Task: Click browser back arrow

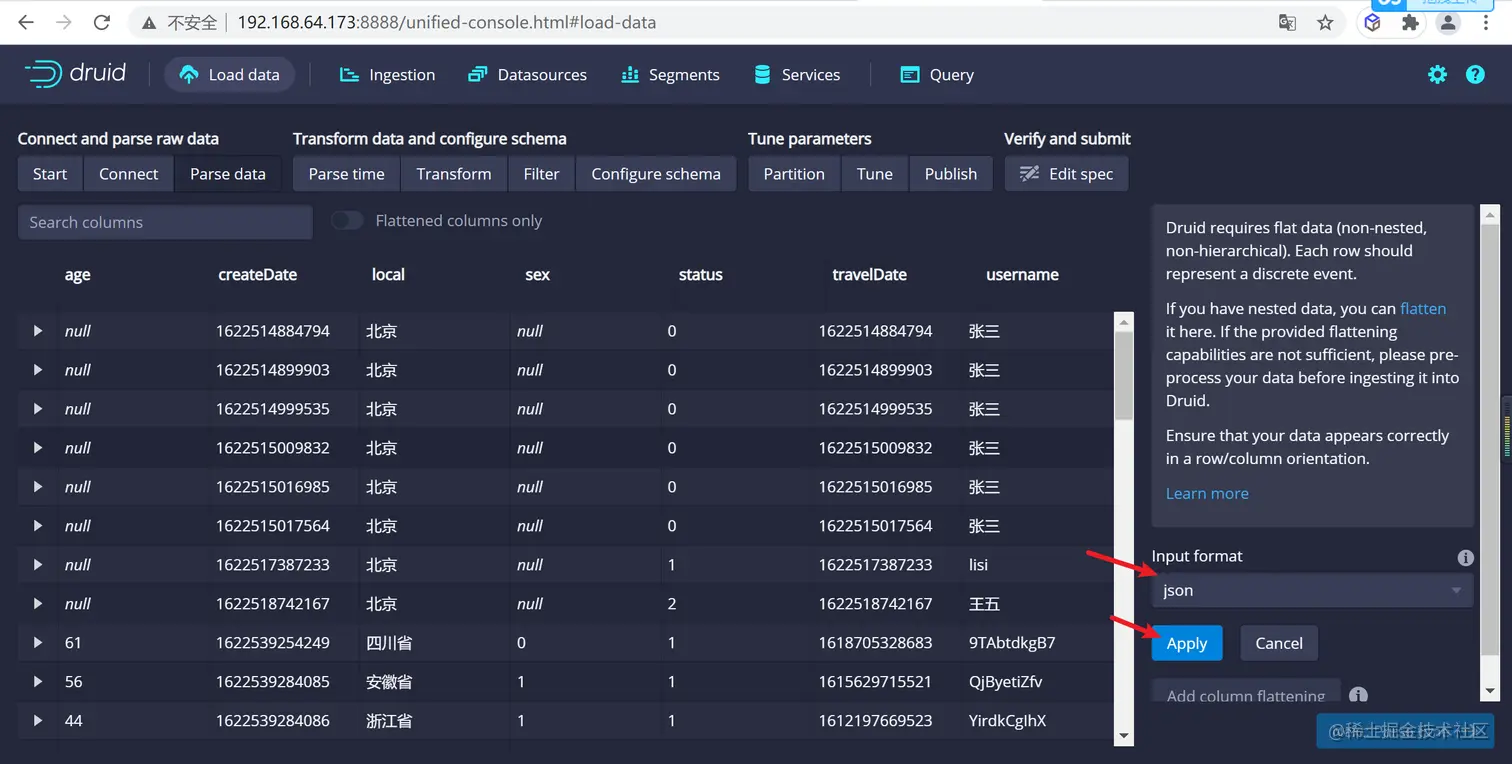Action: coord(26,22)
